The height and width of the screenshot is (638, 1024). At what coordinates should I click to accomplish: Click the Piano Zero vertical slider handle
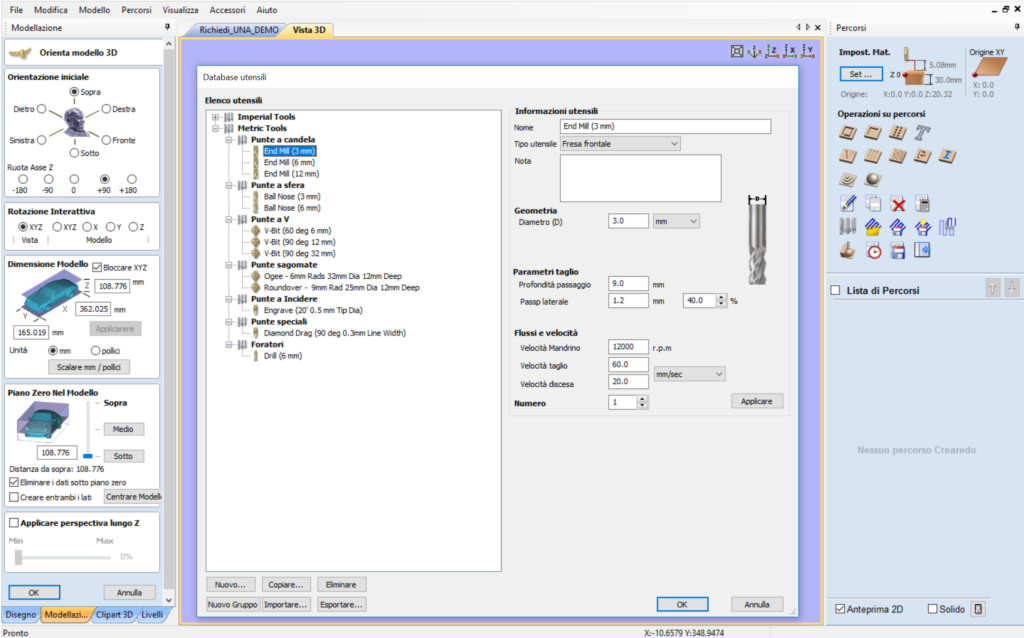point(88,454)
